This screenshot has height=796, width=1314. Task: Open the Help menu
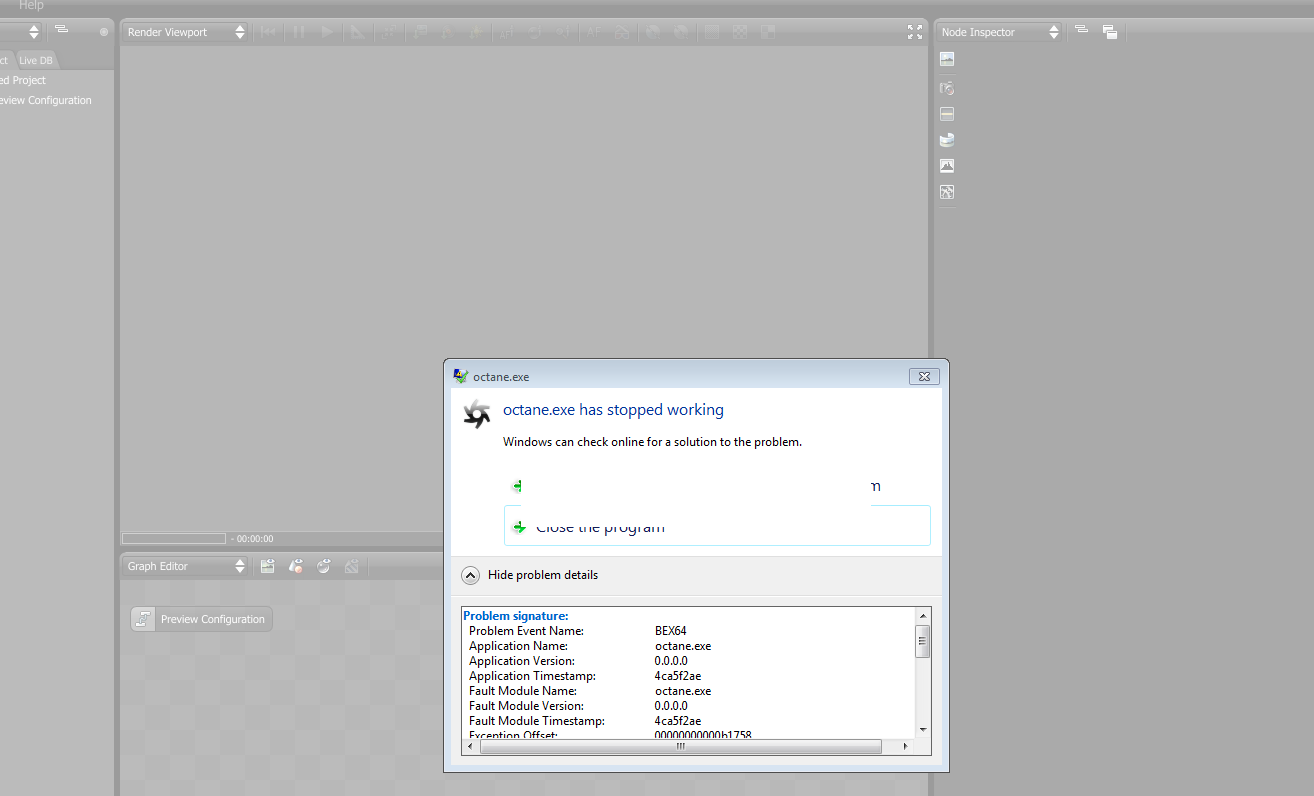[x=31, y=6]
